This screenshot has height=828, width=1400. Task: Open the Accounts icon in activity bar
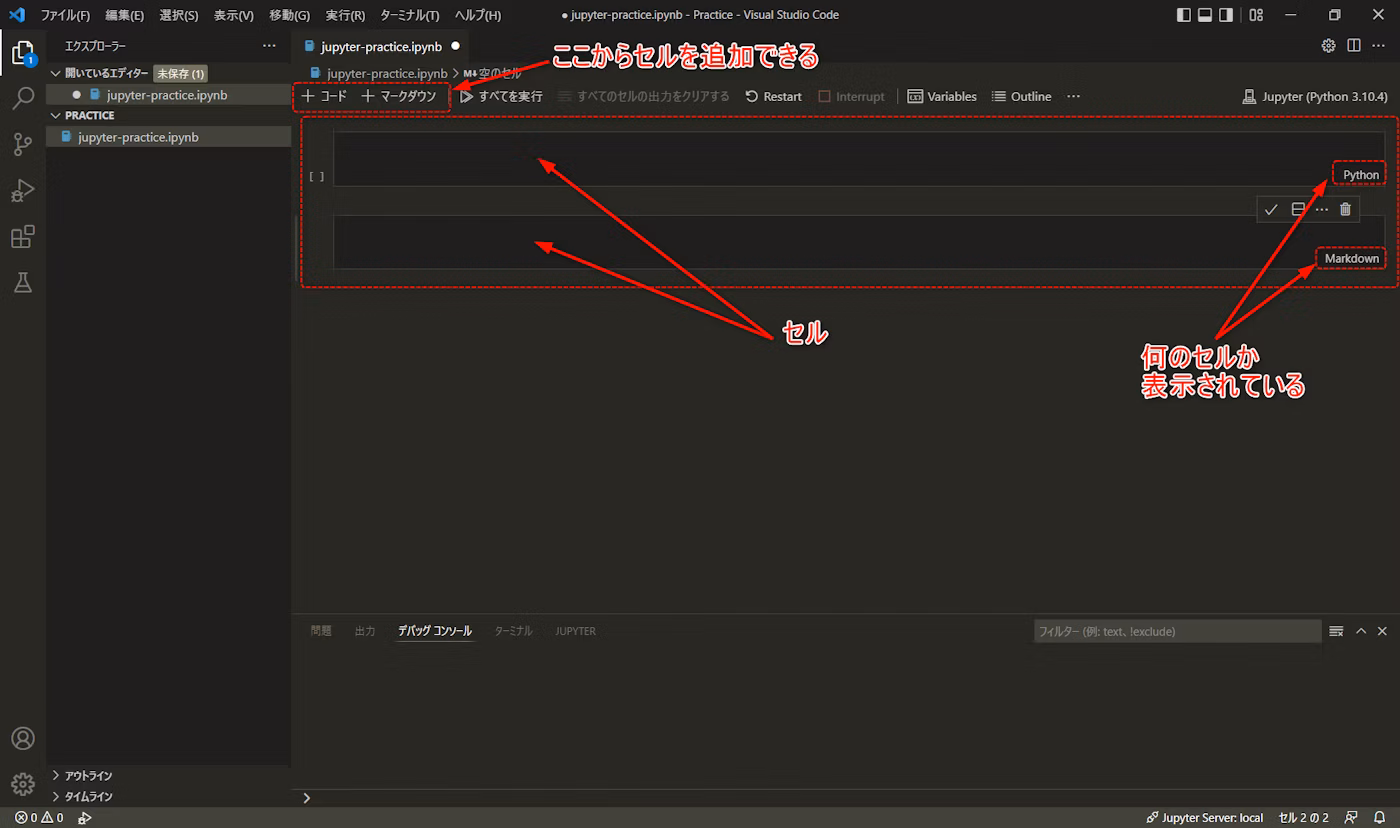click(x=22, y=738)
